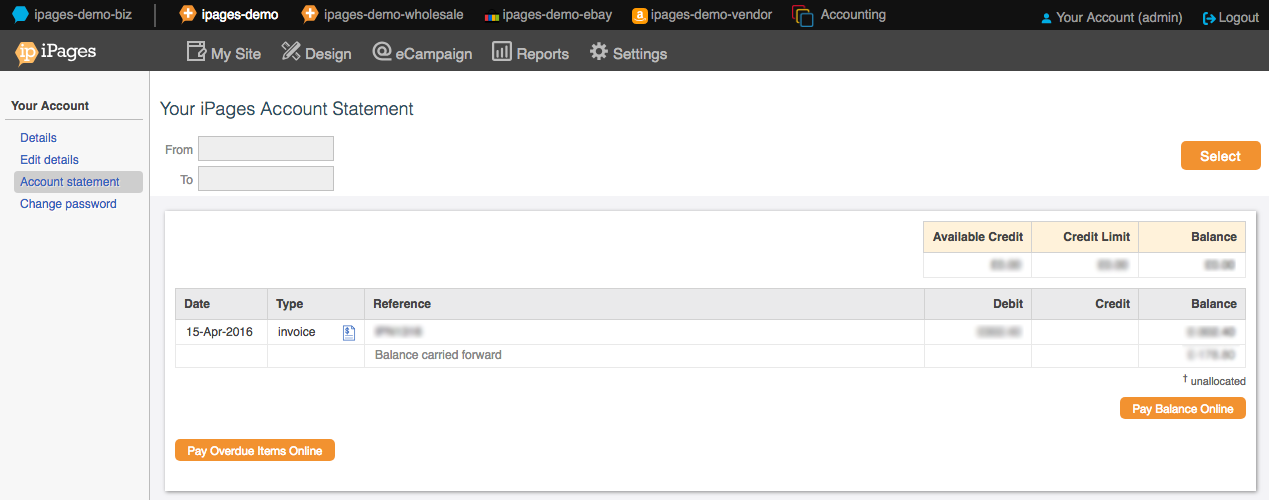This screenshot has height=500, width=1269.
Task: Click the Date column header
Action: click(x=221, y=304)
